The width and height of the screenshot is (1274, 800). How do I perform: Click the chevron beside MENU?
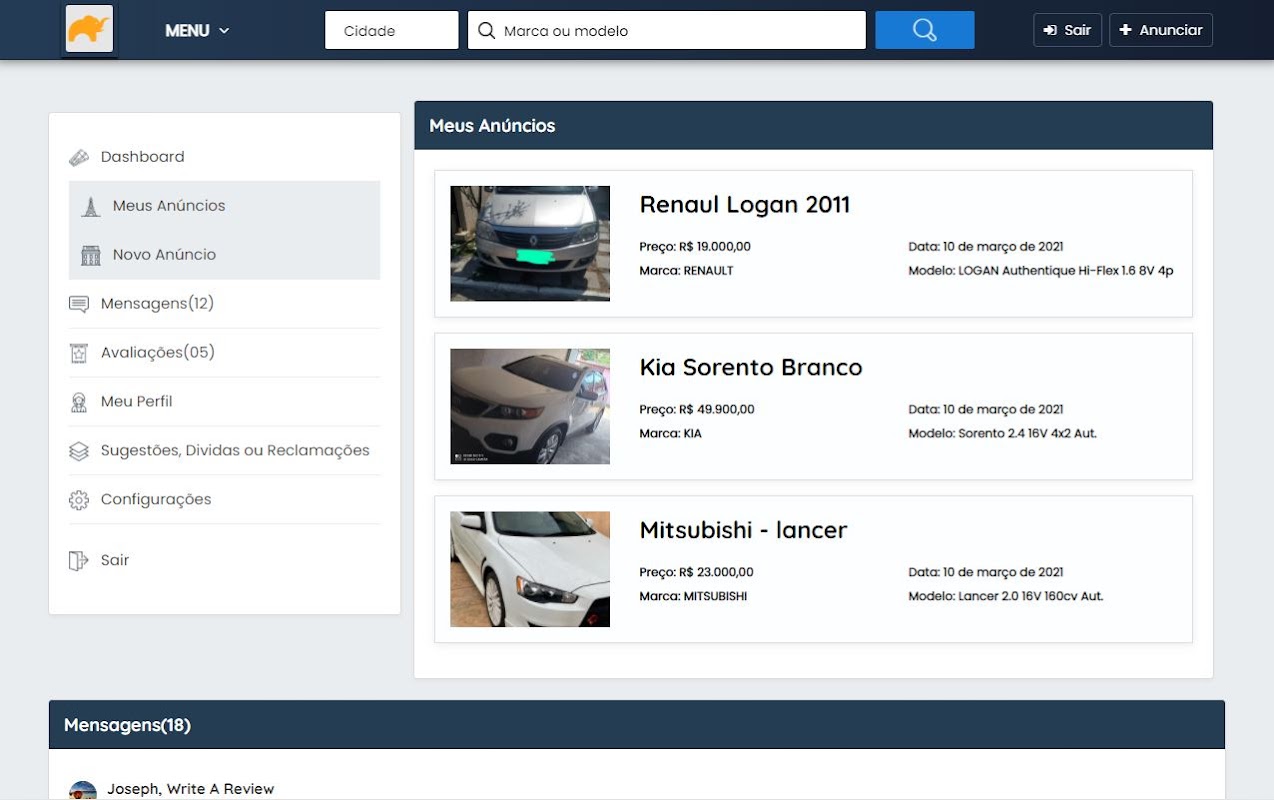224,31
